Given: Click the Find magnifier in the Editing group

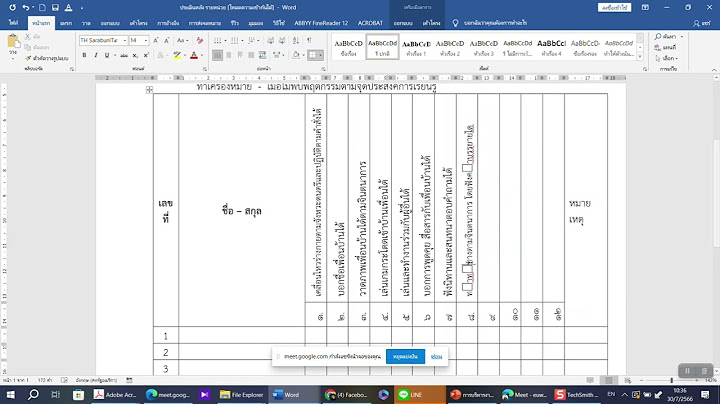Looking at the screenshot, I should (x=658, y=36).
